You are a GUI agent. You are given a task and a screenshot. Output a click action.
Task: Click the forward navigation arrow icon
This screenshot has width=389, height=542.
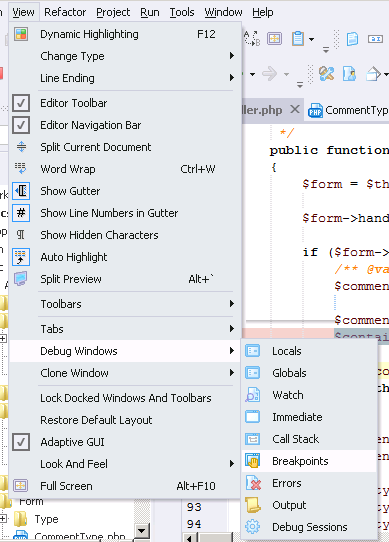[x=270, y=74]
